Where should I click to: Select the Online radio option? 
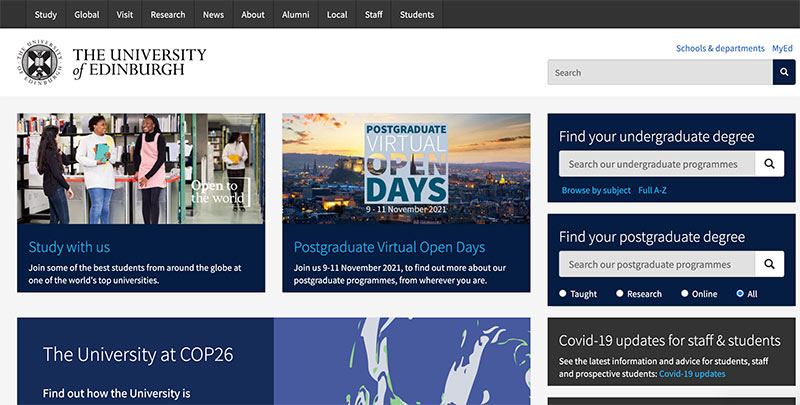pyautogui.click(x=685, y=293)
